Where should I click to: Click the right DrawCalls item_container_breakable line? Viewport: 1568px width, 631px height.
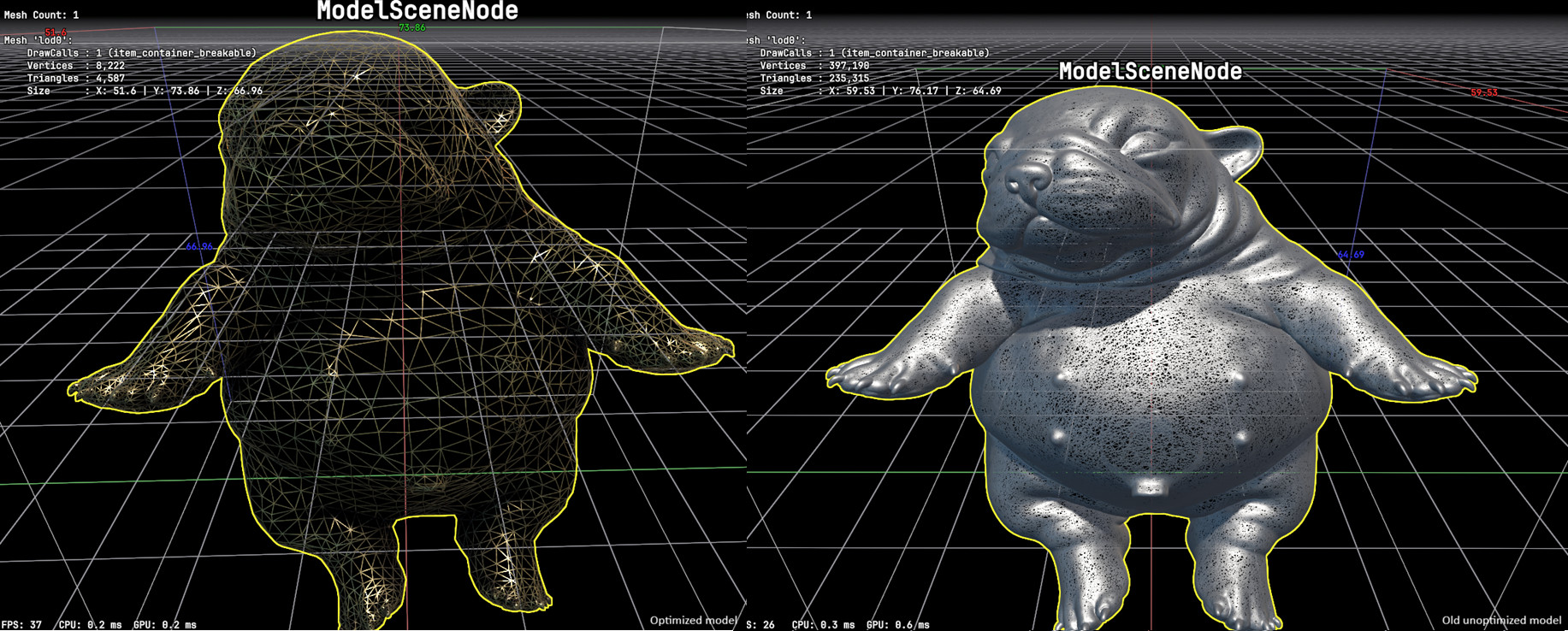coord(873,53)
